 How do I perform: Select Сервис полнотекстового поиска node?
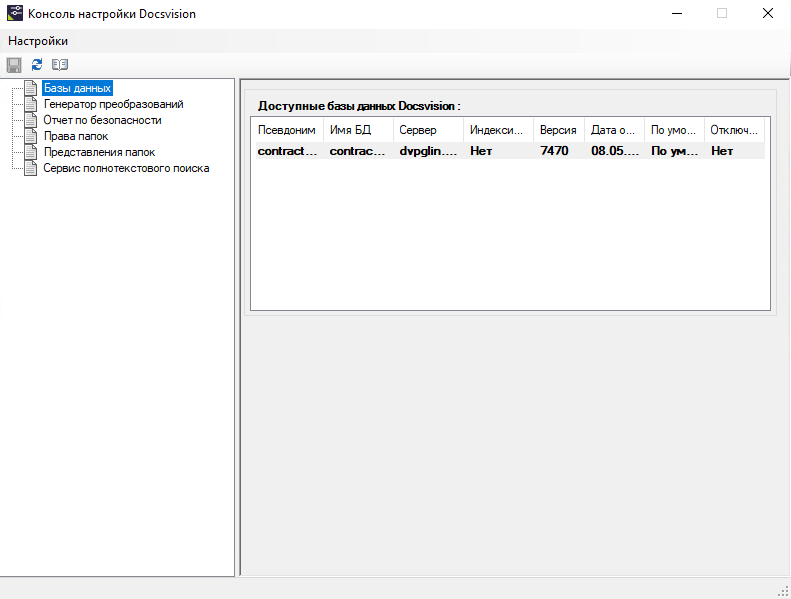tap(126, 168)
